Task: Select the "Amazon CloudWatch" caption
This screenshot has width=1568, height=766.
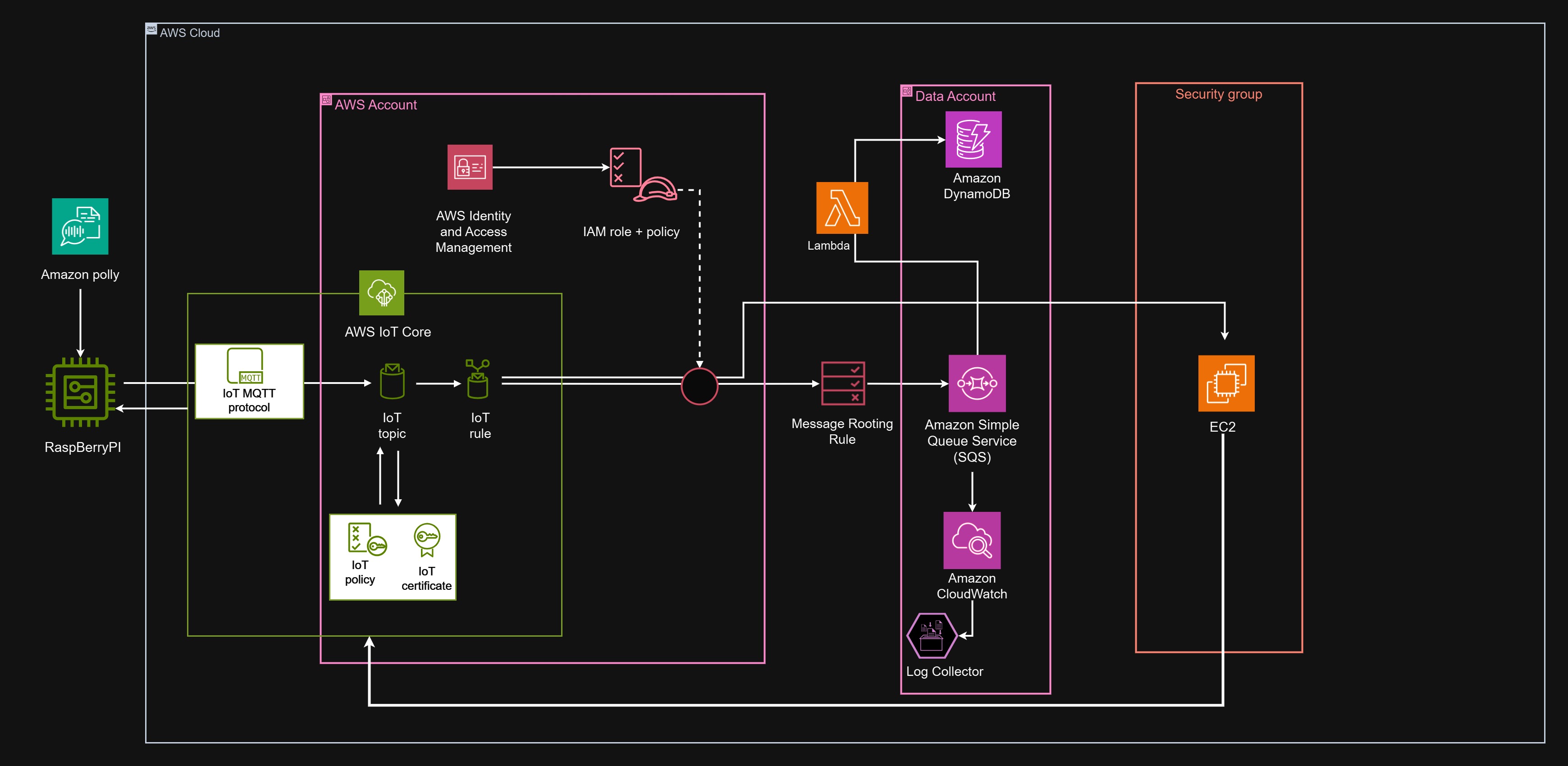Action: point(972,586)
